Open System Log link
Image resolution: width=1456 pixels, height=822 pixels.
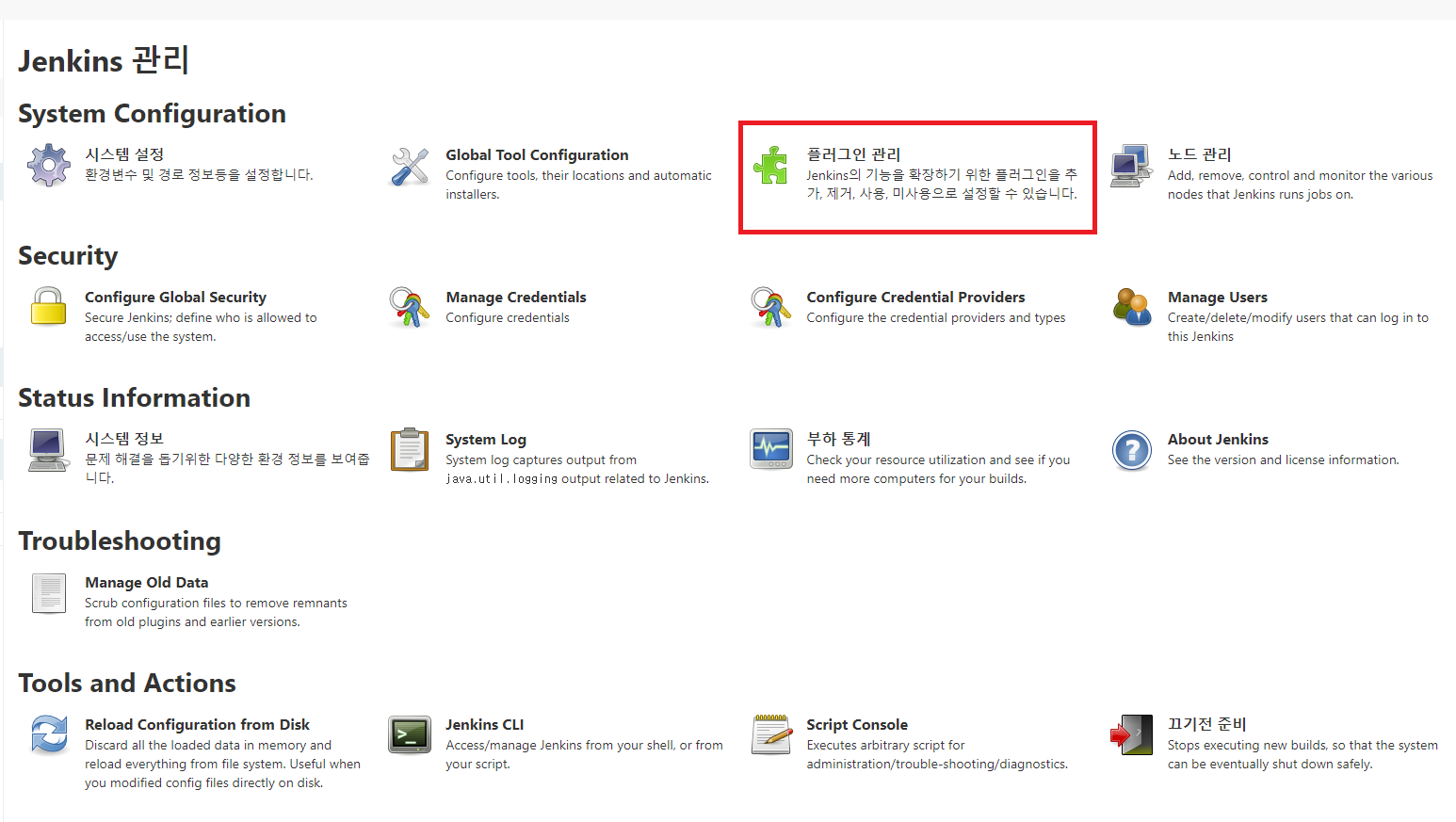pyautogui.click(x=486, y=439)
